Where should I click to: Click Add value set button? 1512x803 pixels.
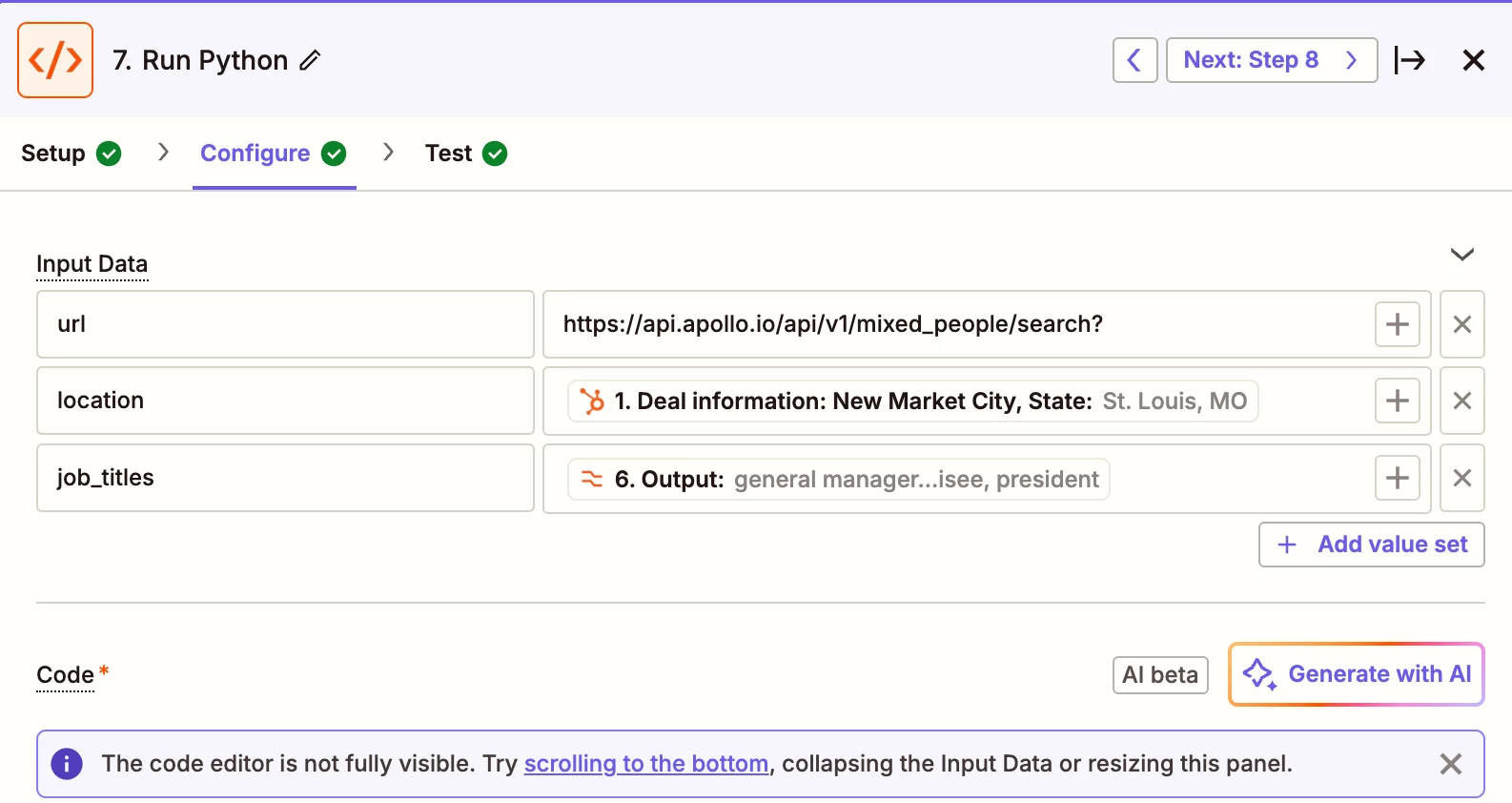tap(1371, 545)
